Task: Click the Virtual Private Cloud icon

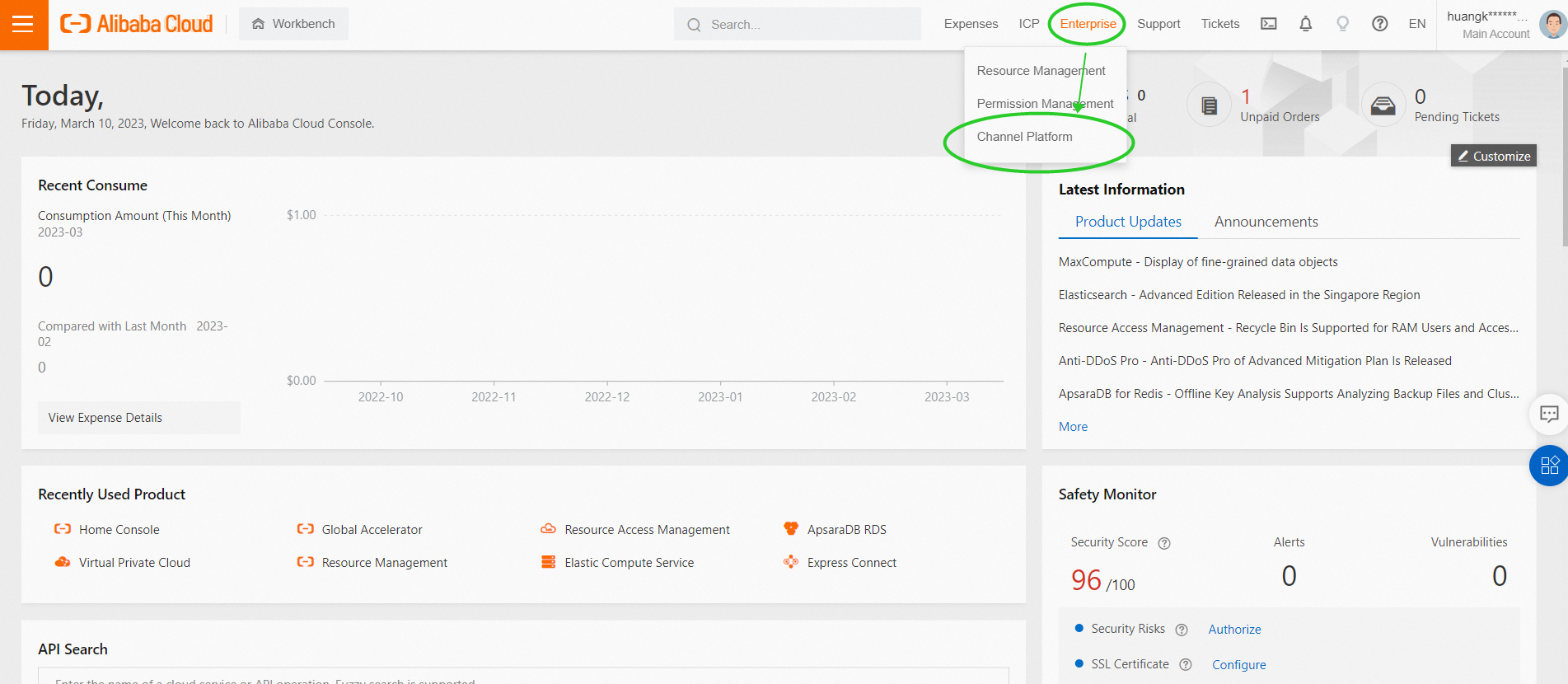Action: click(x=63, y=562)
